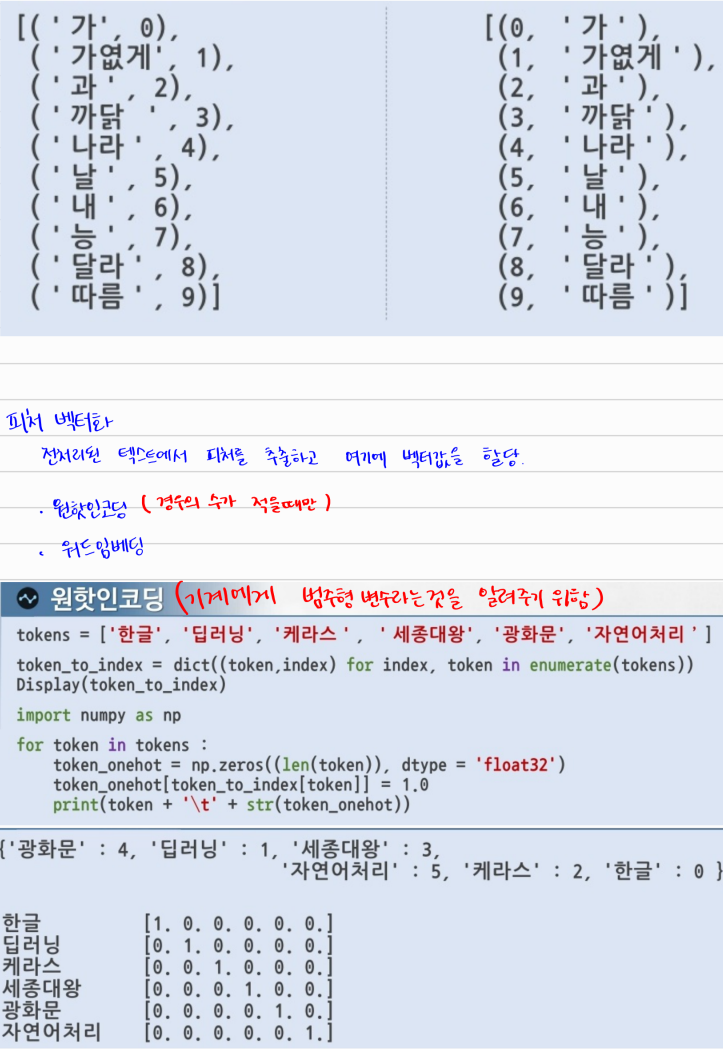Click the output vector [1. 0. 0. 0. 0. 0.]
723x1049 pixels.
click(x=238, y=924)
